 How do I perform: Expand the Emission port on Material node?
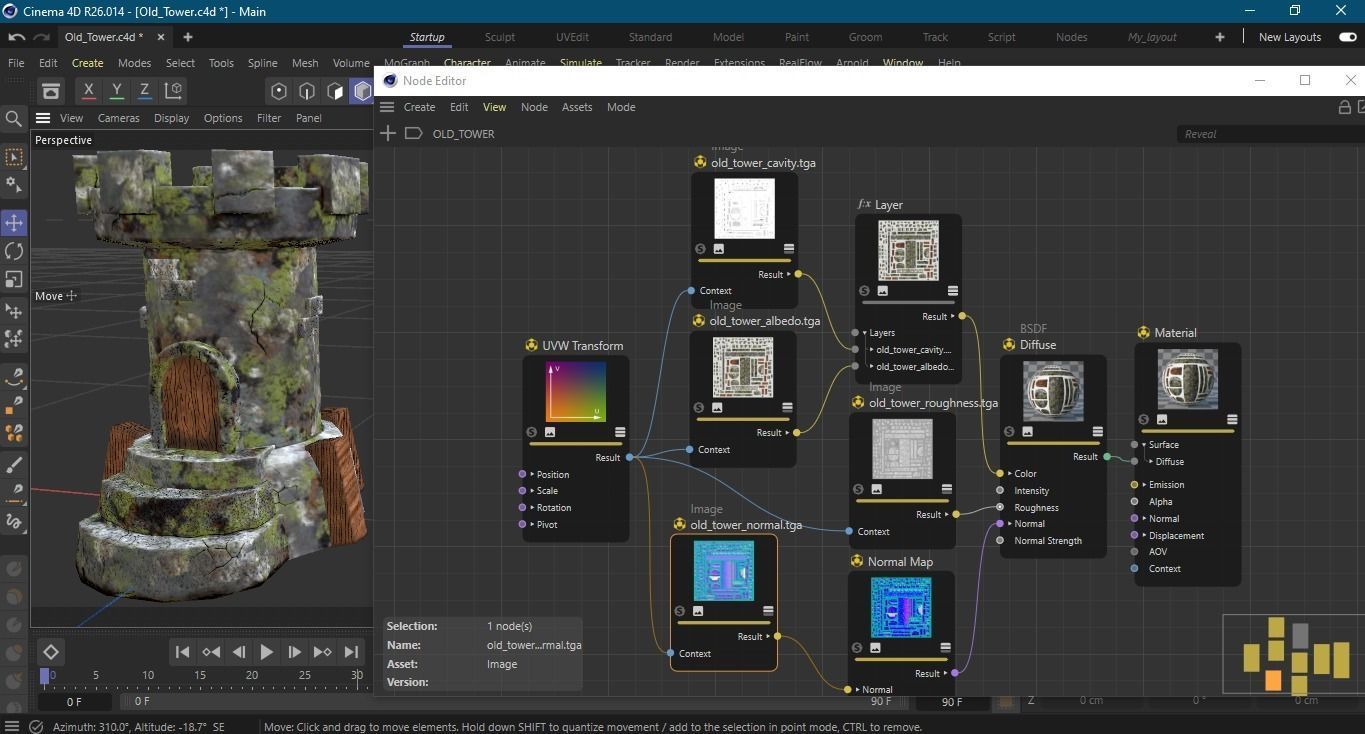point(1144,485)
